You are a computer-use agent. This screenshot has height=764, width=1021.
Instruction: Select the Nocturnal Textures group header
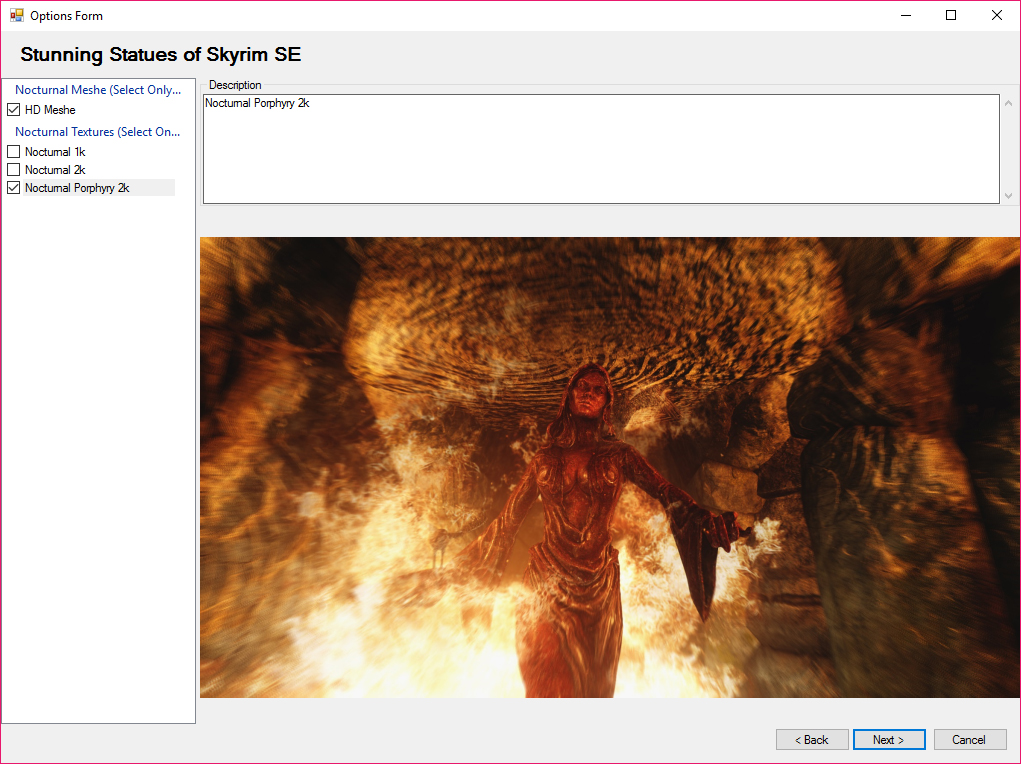pyautogui.click(x=98, y=132)
